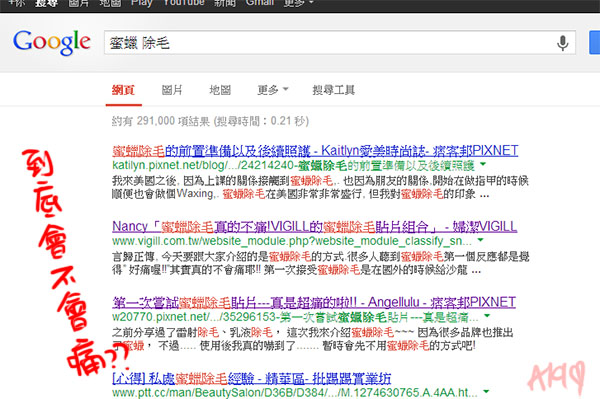Select the 網頁 results tab
Screen dimensions: 600x399
[x=123, y=90]
